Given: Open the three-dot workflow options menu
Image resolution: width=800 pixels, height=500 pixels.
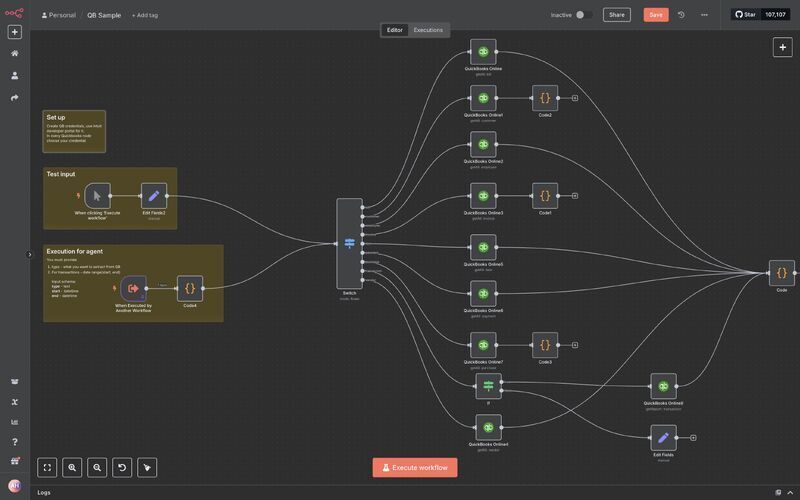Looking at the screenshot, I should tap(704, 15).
